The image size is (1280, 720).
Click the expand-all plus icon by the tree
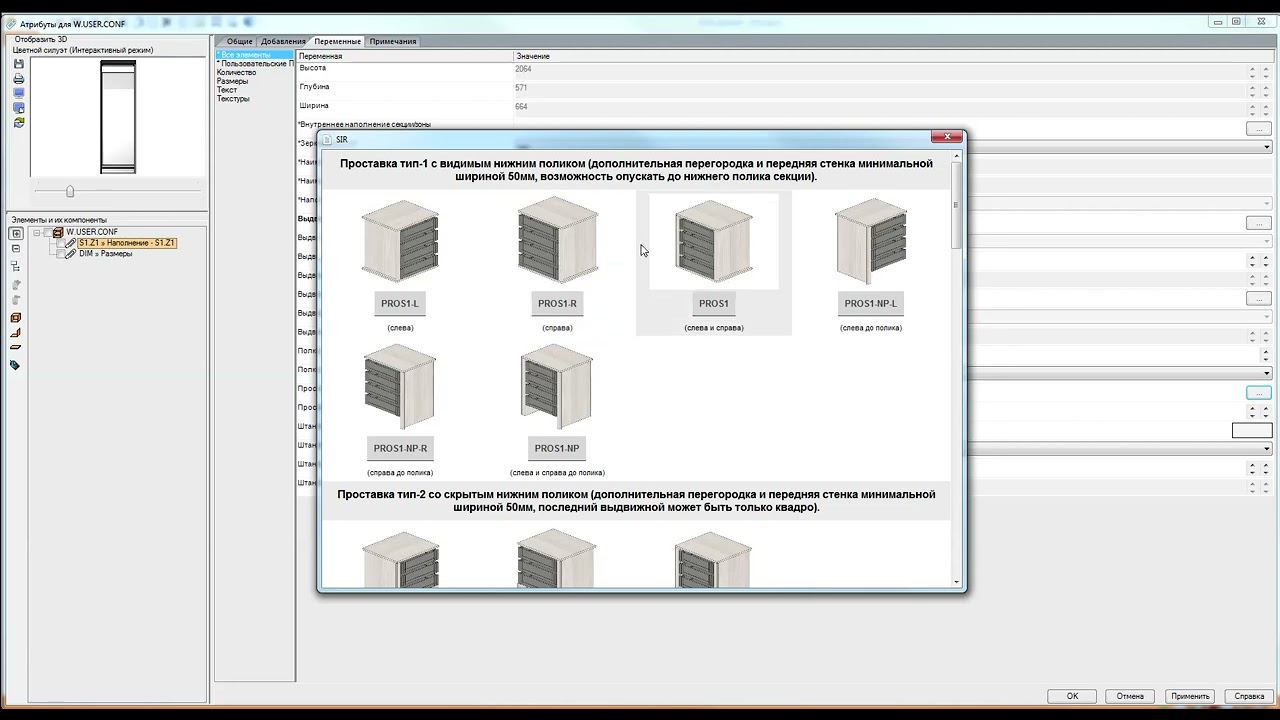(16, 233)
